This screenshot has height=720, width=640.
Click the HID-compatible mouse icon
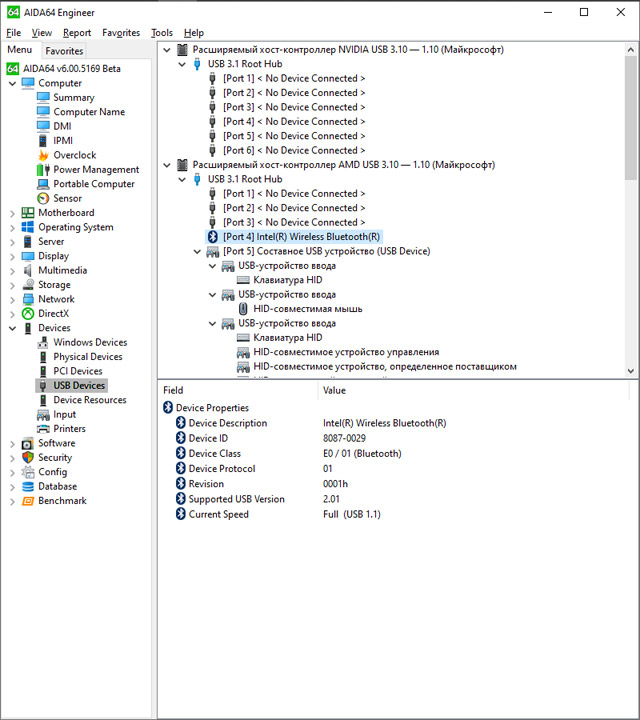pos(243,309)
